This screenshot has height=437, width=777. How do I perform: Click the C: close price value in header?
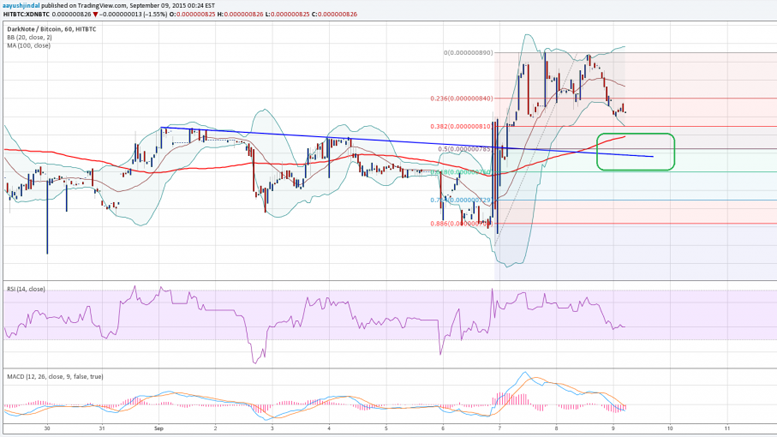(334, 14)
